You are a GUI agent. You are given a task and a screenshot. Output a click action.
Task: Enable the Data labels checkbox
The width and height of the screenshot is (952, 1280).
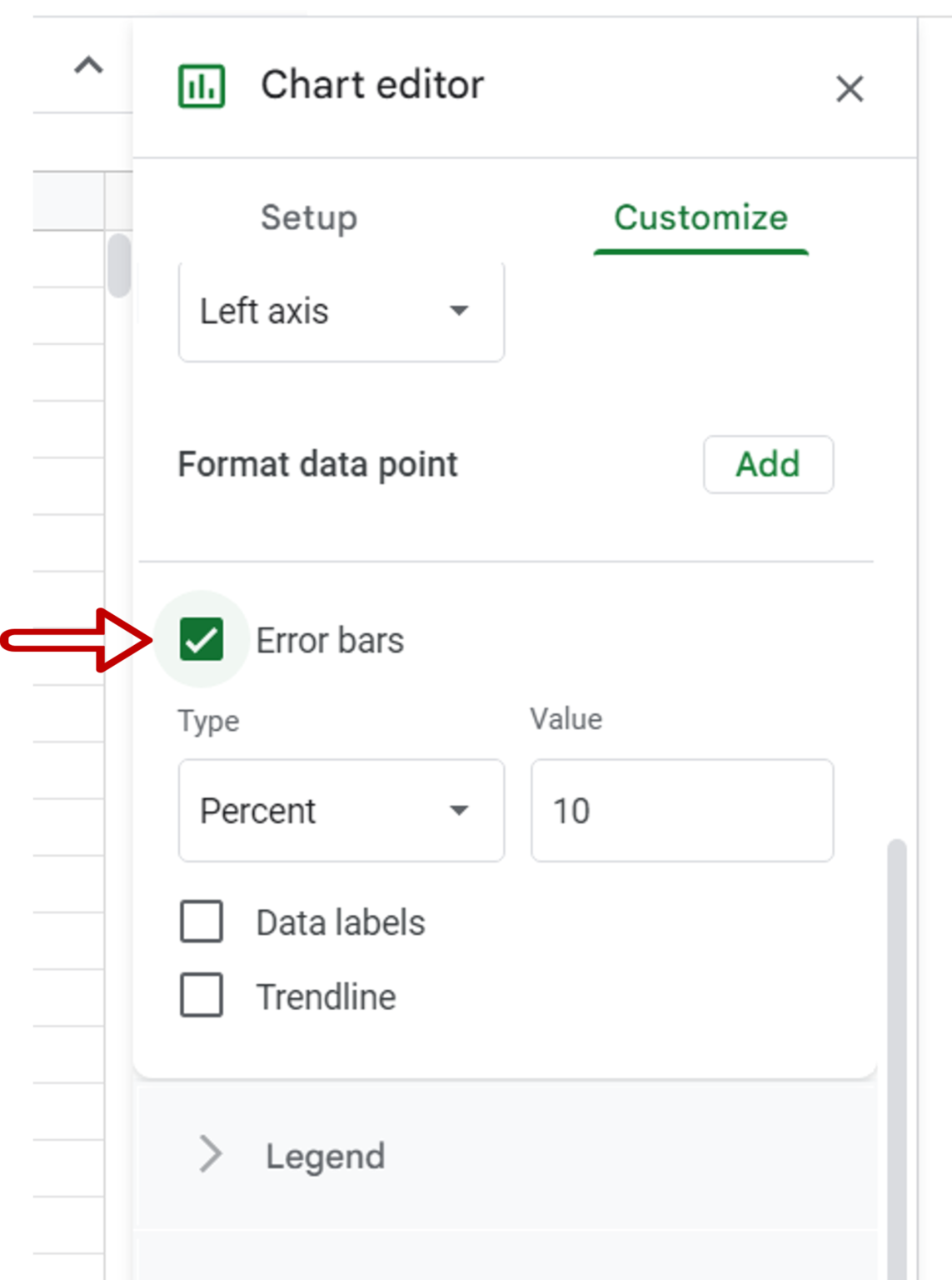pyautogui.click(x=201, y=922)
